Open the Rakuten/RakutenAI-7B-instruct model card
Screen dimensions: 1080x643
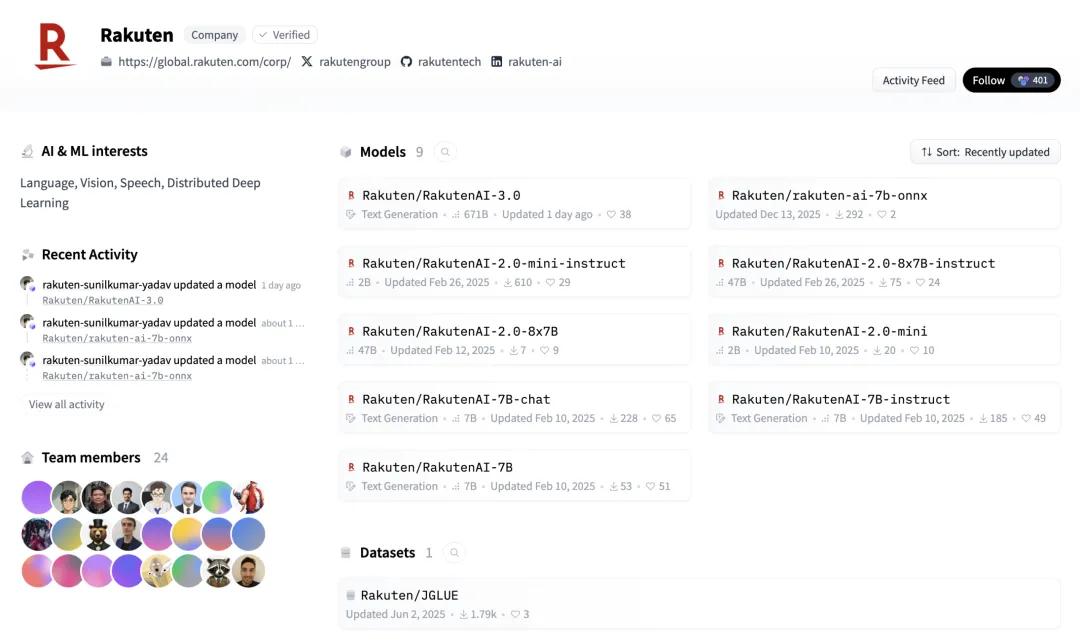pyautogui.click(x=884, y=408)
